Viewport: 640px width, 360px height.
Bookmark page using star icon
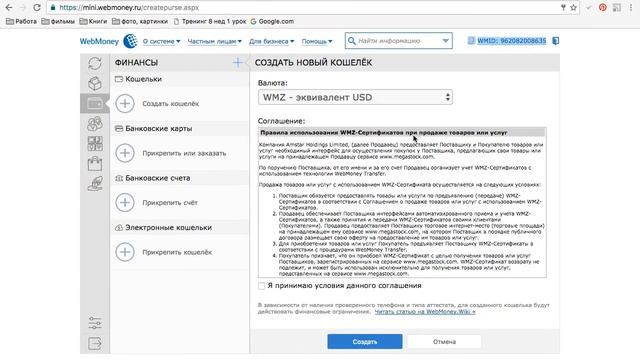point(573,8)
